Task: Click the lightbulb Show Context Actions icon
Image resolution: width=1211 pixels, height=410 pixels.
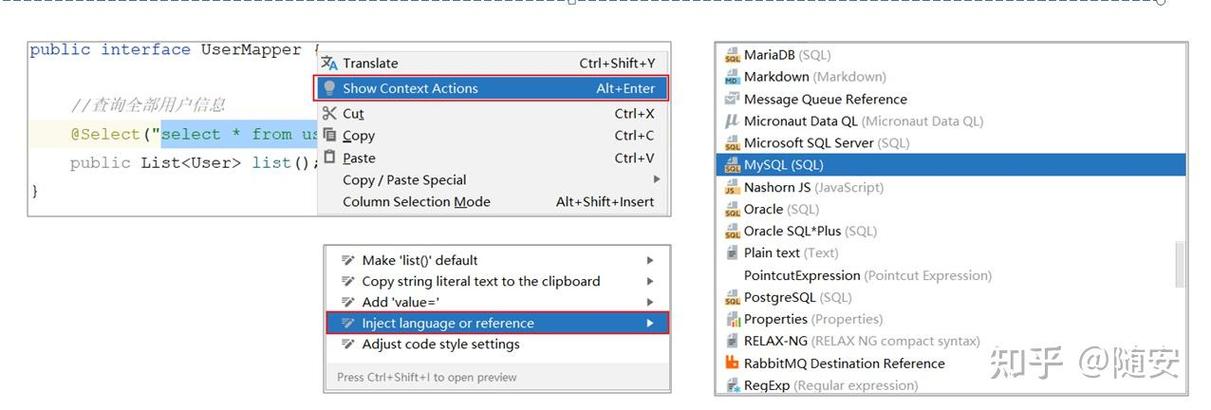Action: pos(328,88)
